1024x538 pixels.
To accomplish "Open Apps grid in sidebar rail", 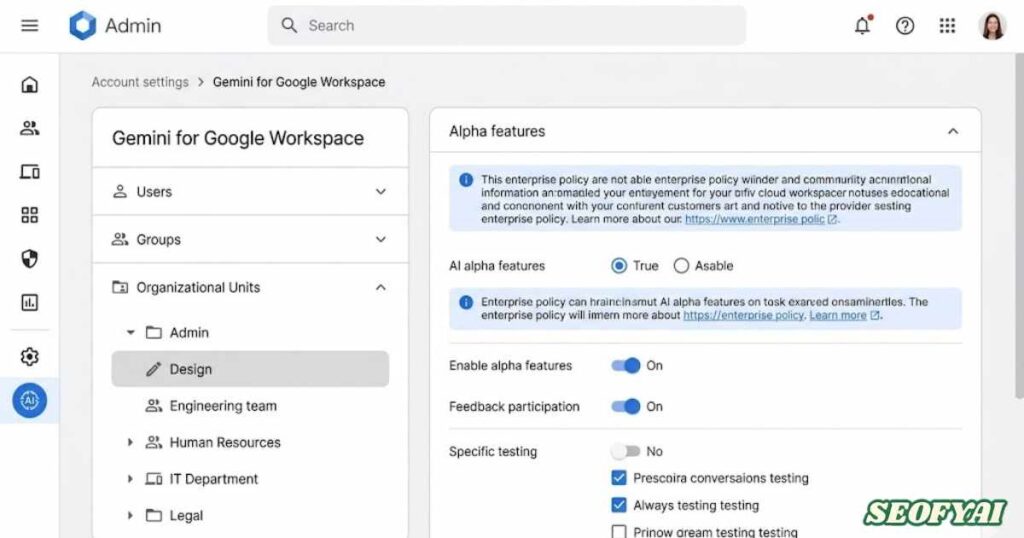I will pyautogui.click(x=29, y=215).
